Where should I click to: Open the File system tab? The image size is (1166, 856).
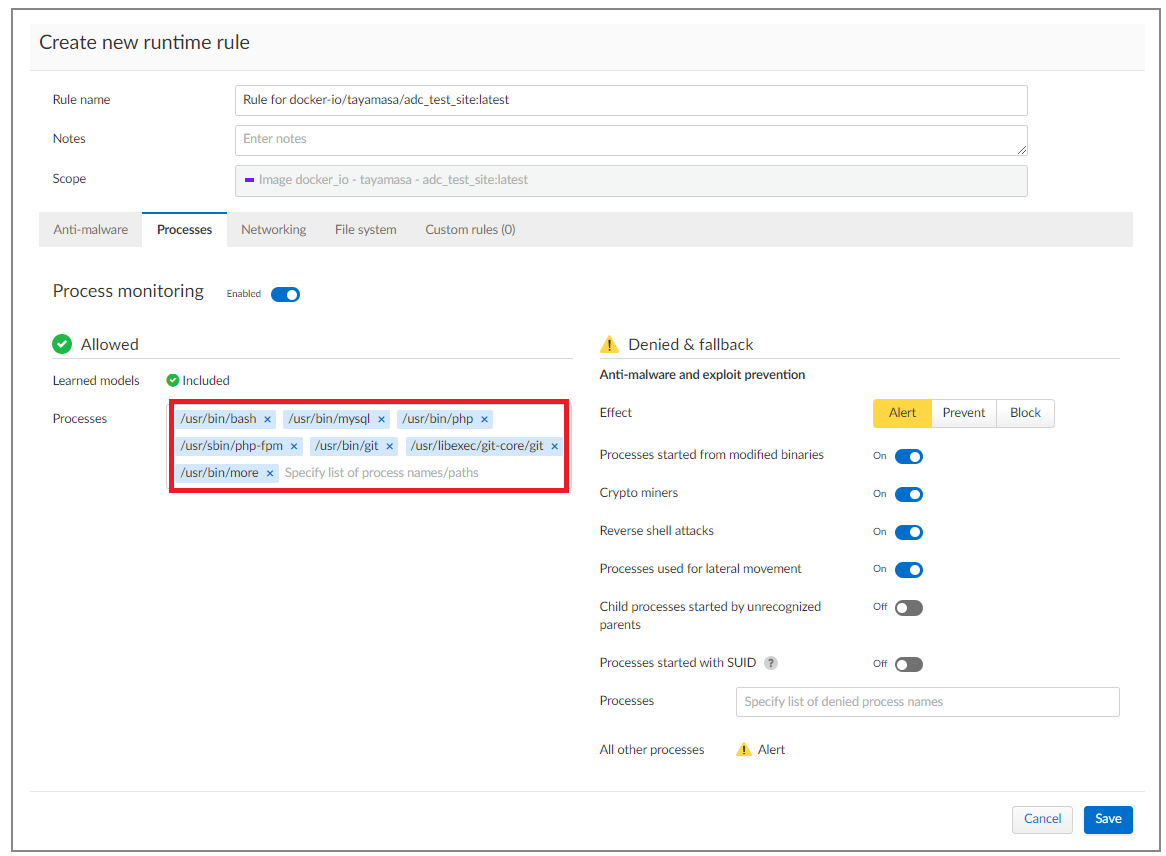click(x=365, y=229)
